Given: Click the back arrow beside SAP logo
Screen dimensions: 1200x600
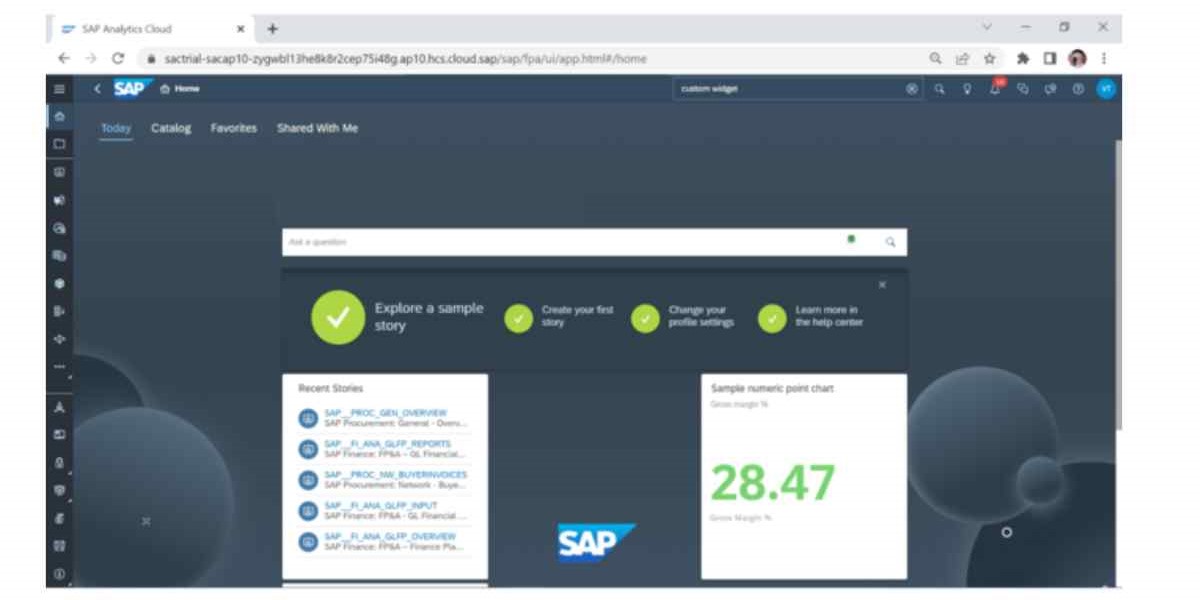Looking at the screenshot, I should (97, 89).
